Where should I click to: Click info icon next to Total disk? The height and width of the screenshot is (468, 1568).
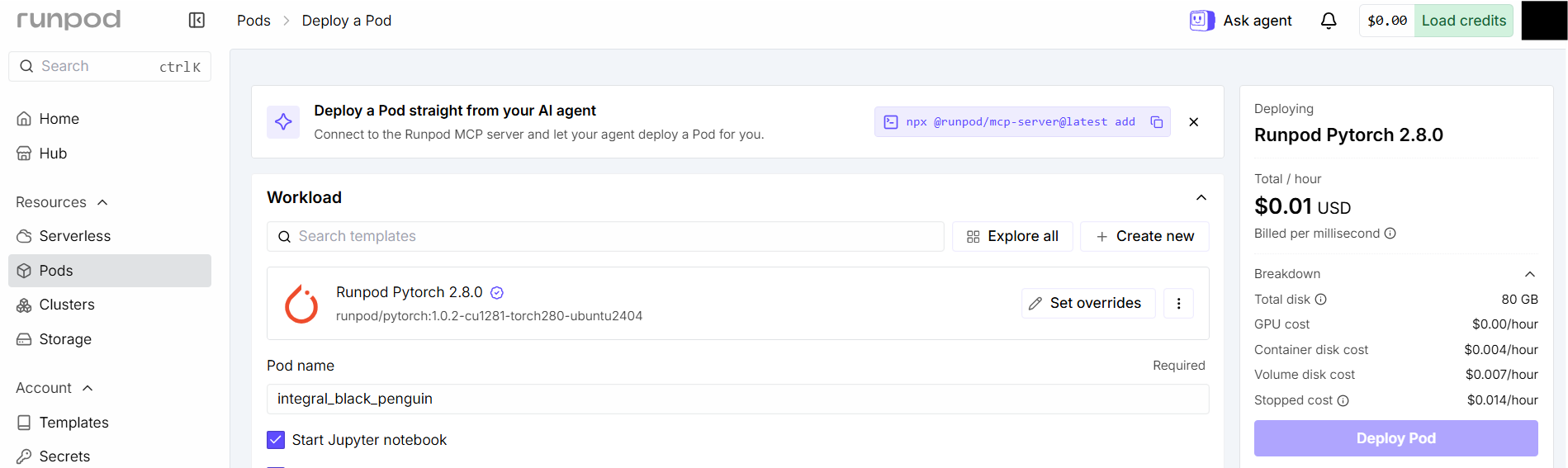1320,300
